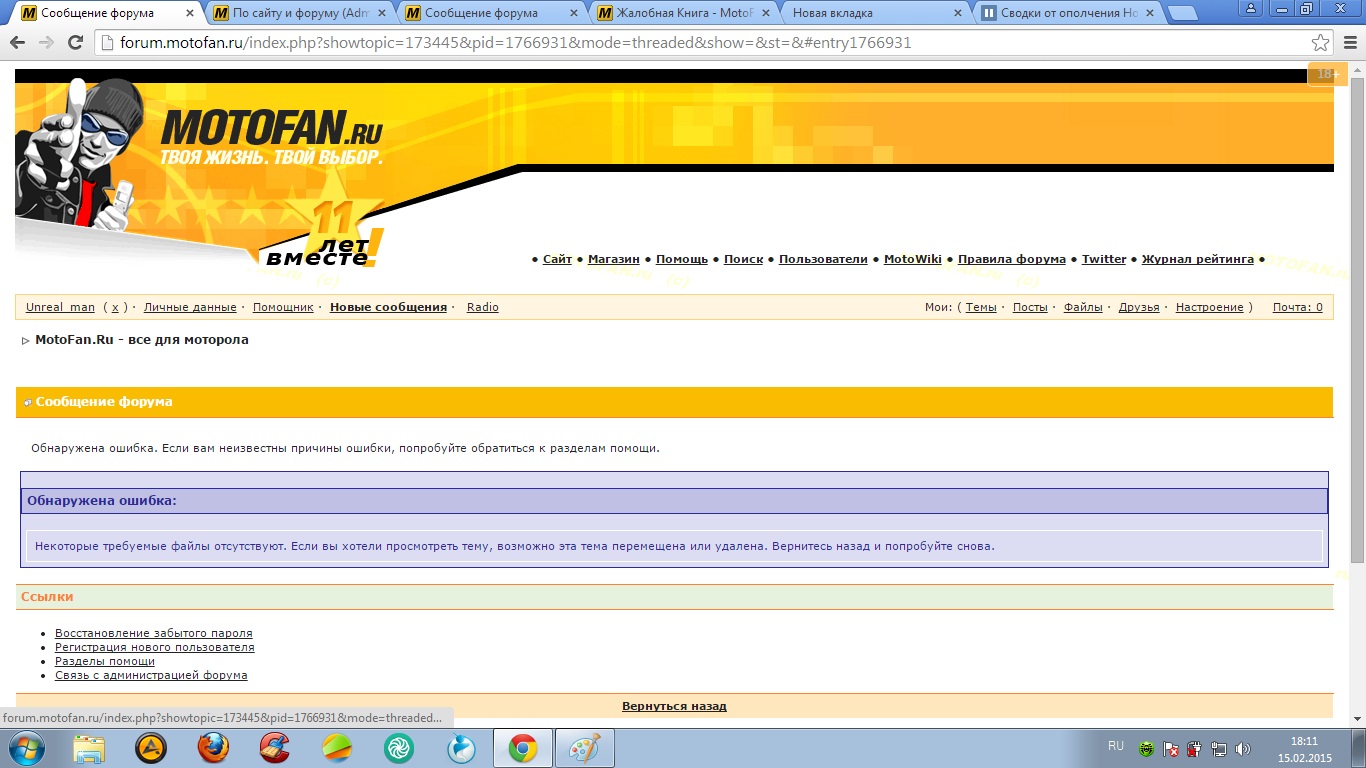The height and width of the screenshot is (768, 1366).
Task: Open my Файлы link
Action: tap(1083, 307)
